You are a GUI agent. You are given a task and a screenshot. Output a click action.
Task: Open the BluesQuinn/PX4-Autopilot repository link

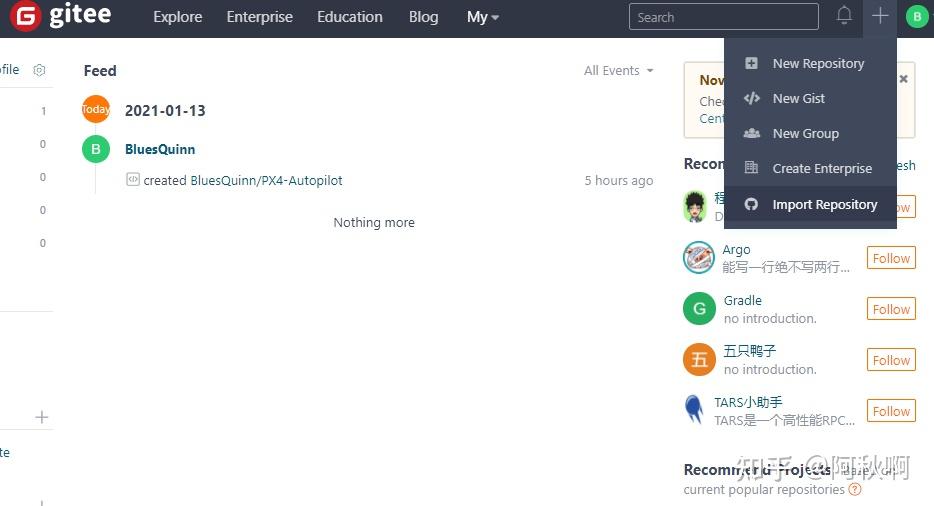267,181
